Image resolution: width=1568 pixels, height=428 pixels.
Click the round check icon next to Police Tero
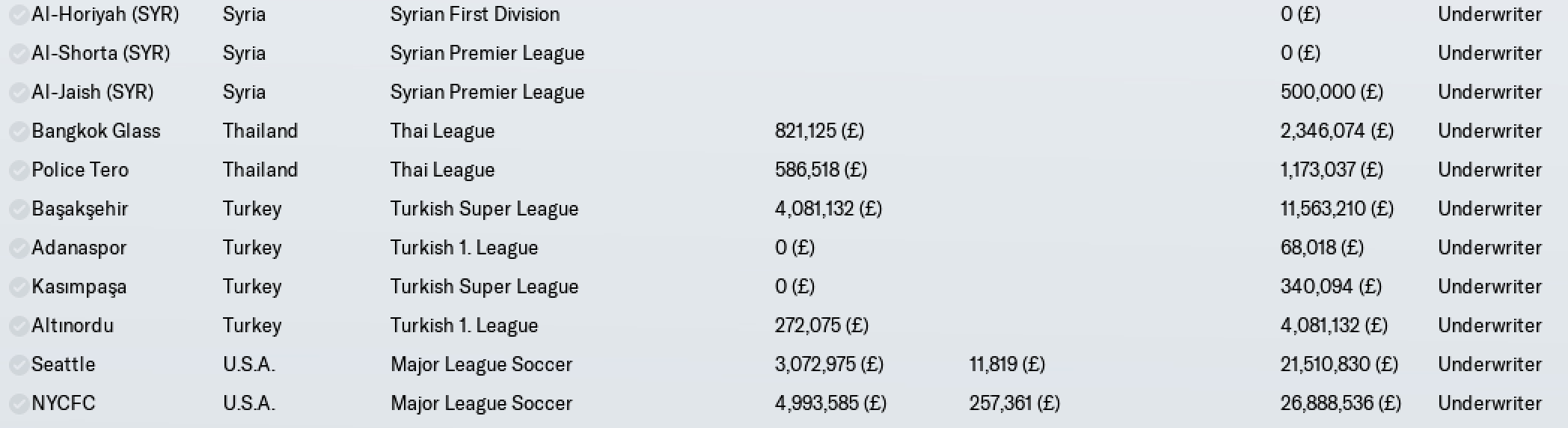(x=19, y=170)
